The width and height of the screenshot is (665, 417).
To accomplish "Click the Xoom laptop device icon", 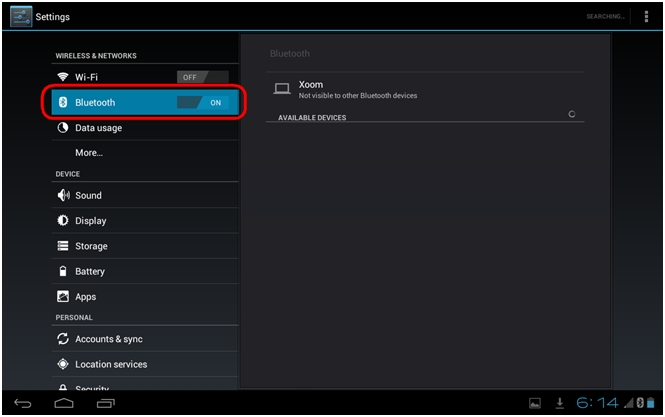I will pyautogui.click(x=282, y=89).
